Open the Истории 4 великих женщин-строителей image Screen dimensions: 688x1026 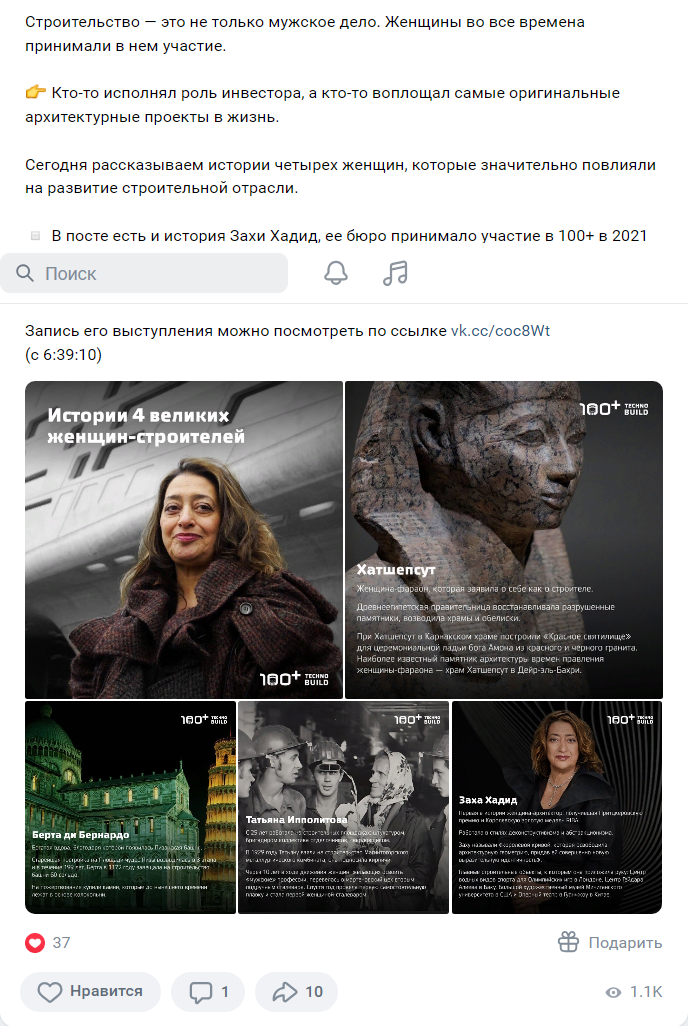[x=184, y=540]
